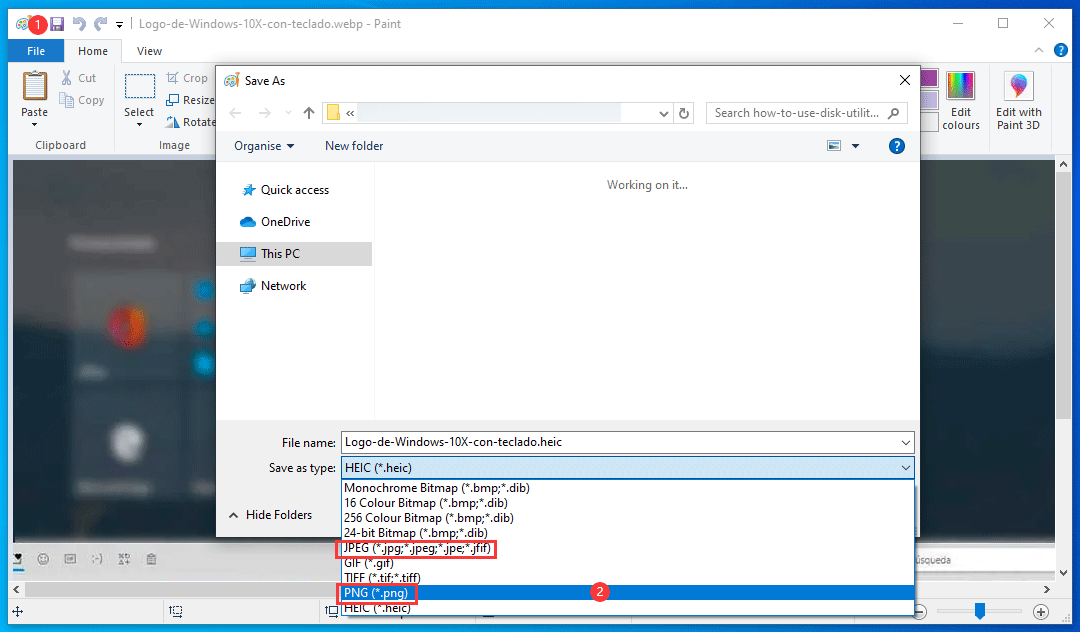
Task: Change the view with the view icon
Action: (833, 146)
